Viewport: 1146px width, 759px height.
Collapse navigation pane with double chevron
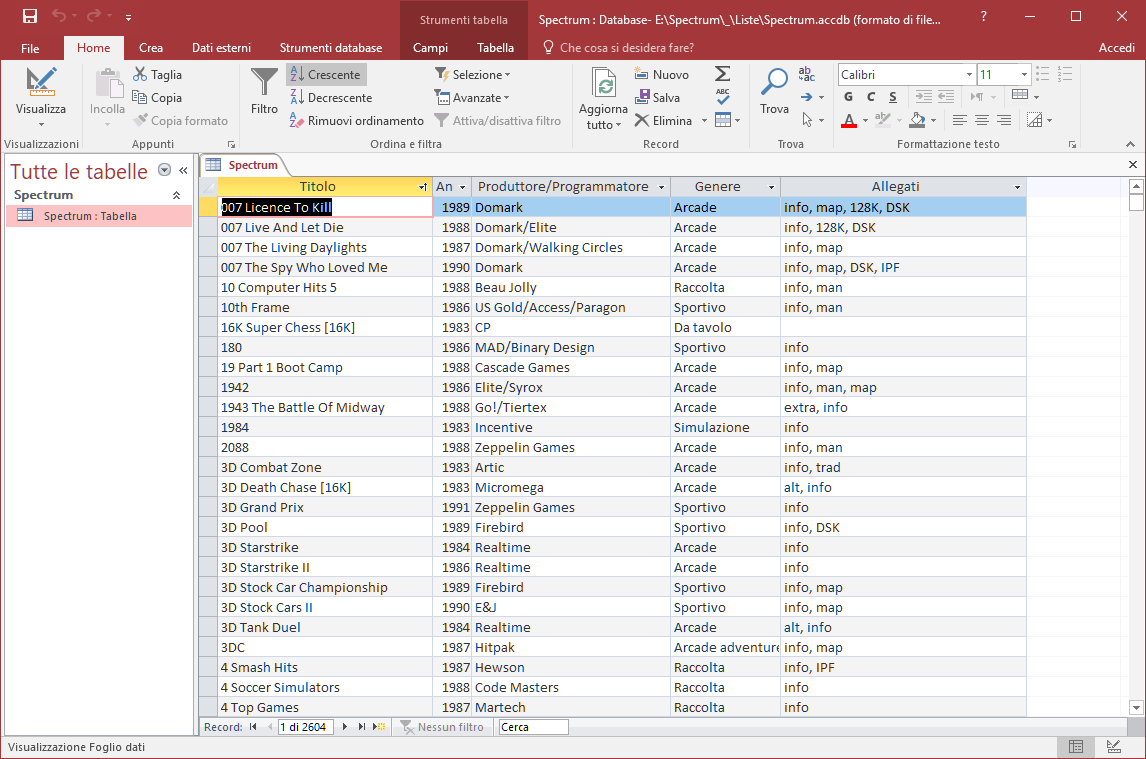click(x=183, y=170)
